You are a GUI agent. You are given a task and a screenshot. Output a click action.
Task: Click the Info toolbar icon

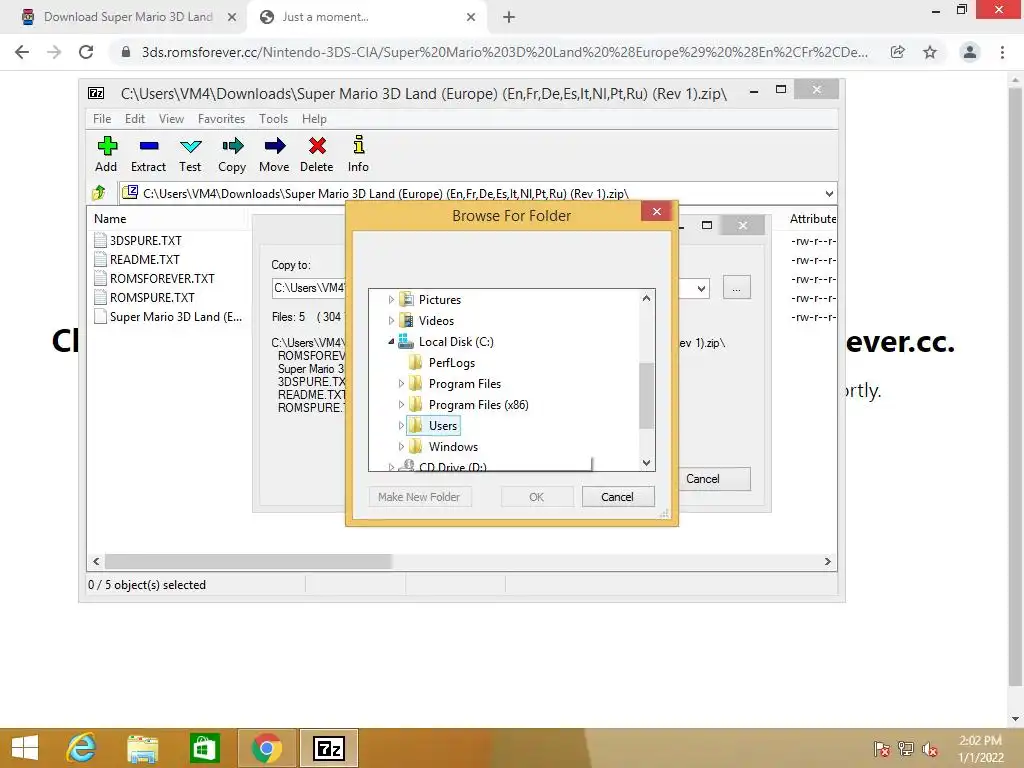[359, 145]
